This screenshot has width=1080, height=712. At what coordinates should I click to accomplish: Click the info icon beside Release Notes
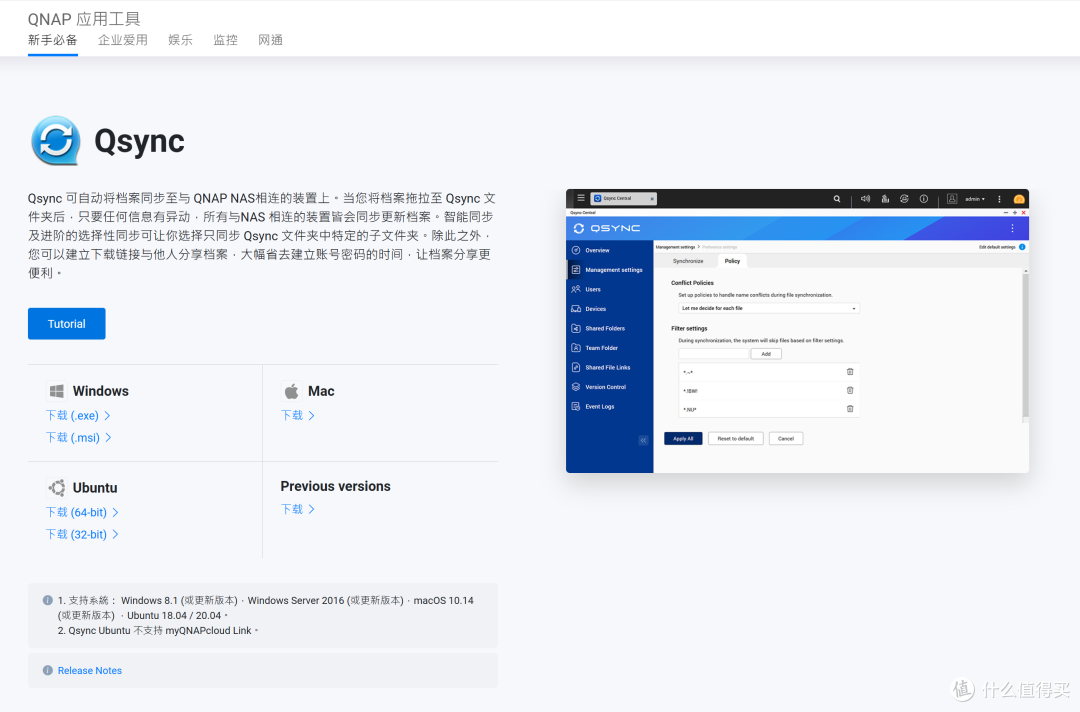coord(48,670)
